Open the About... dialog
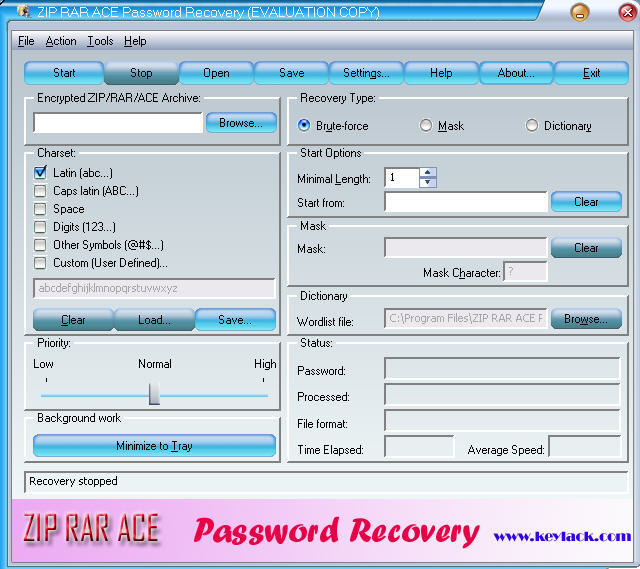640x569 pixels. point(516,73)
